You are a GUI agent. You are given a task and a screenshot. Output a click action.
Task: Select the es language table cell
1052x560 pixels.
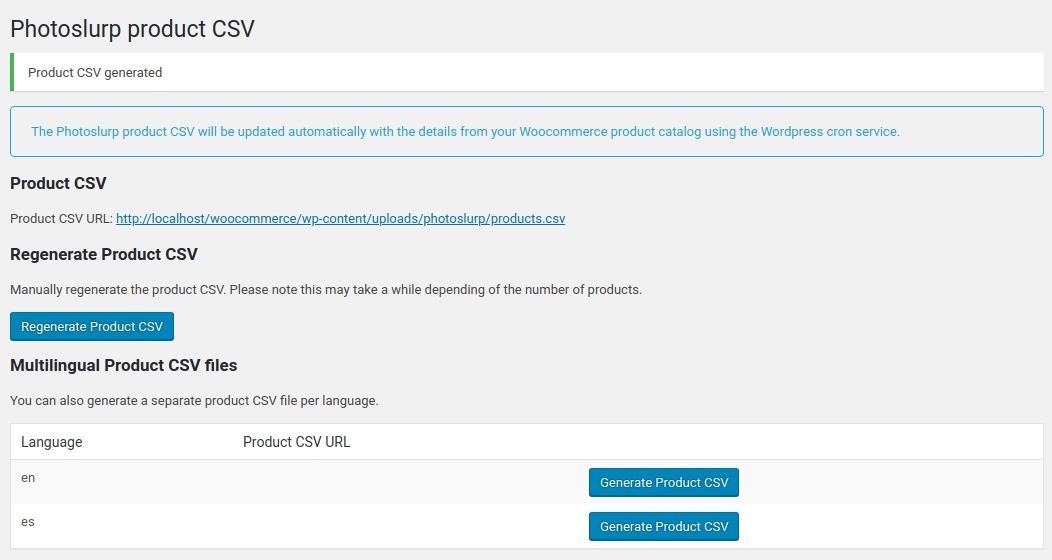pyautogui.click(x=28, y=522)
